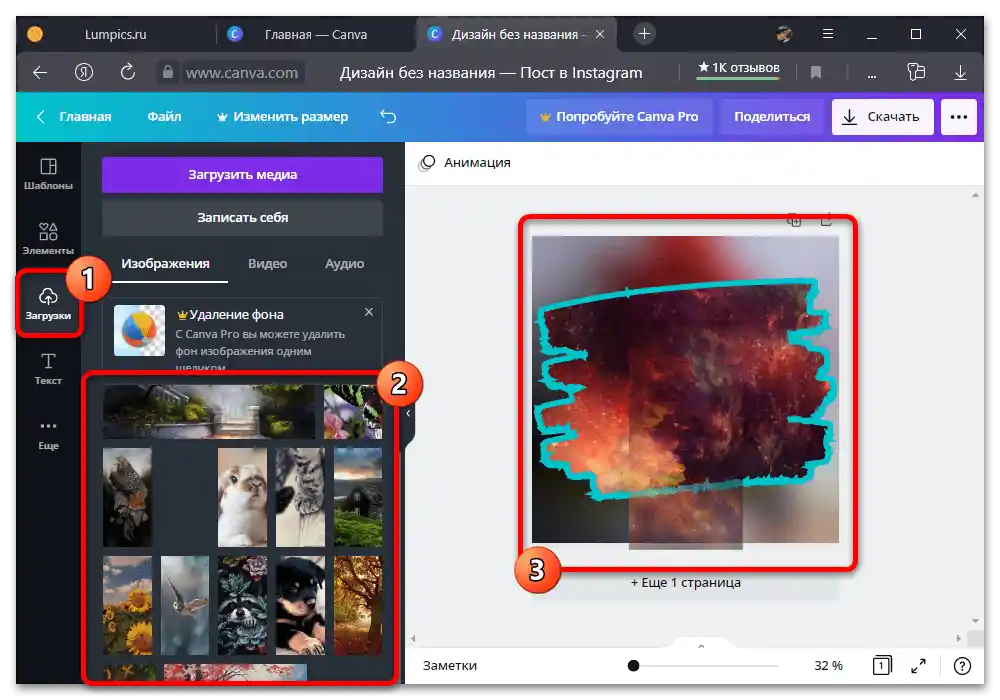
Task: Open the Изменить размер menu
Action: [x=283, y=117]
